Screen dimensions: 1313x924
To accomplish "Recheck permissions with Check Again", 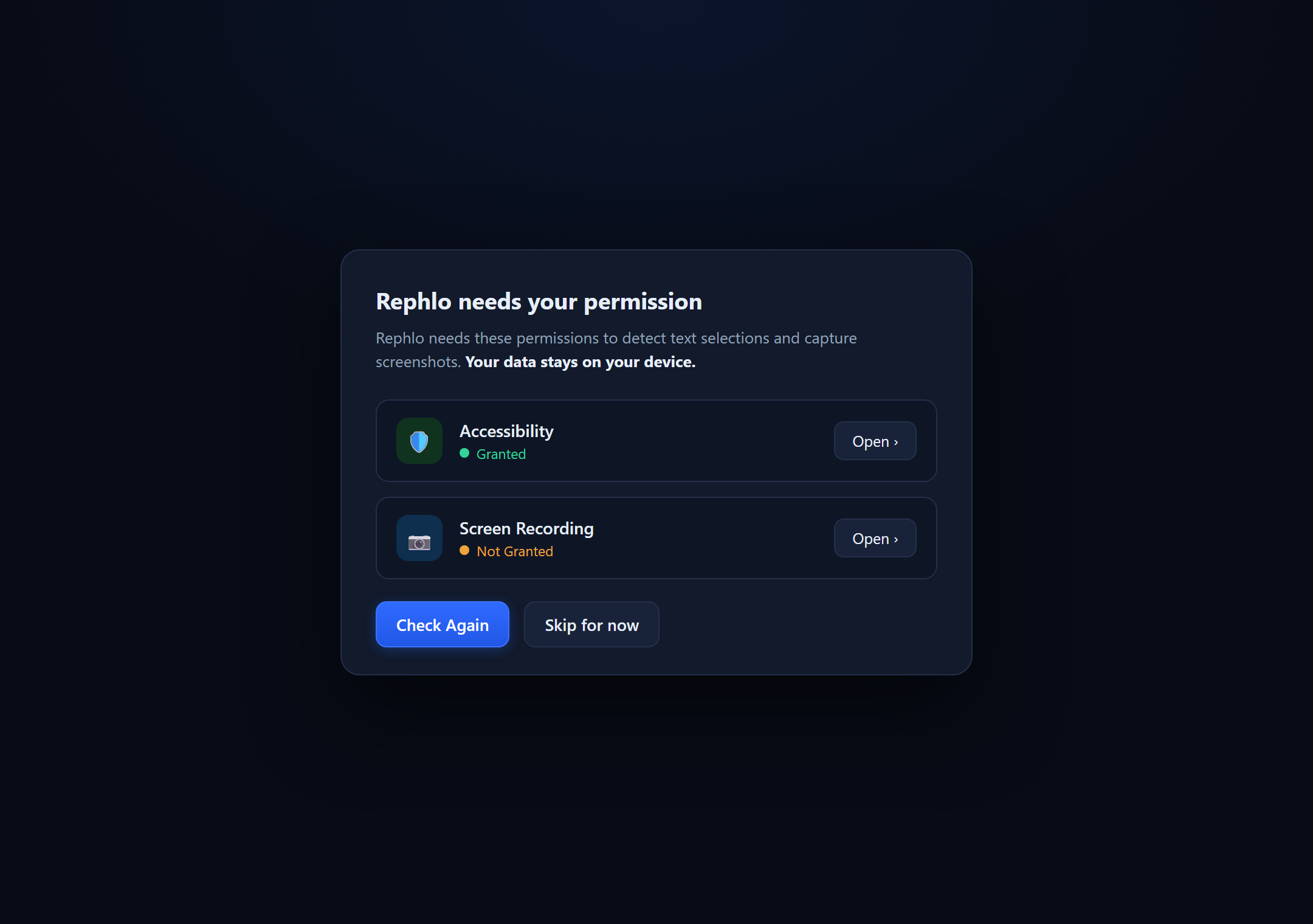I will (x=443, y=624).
